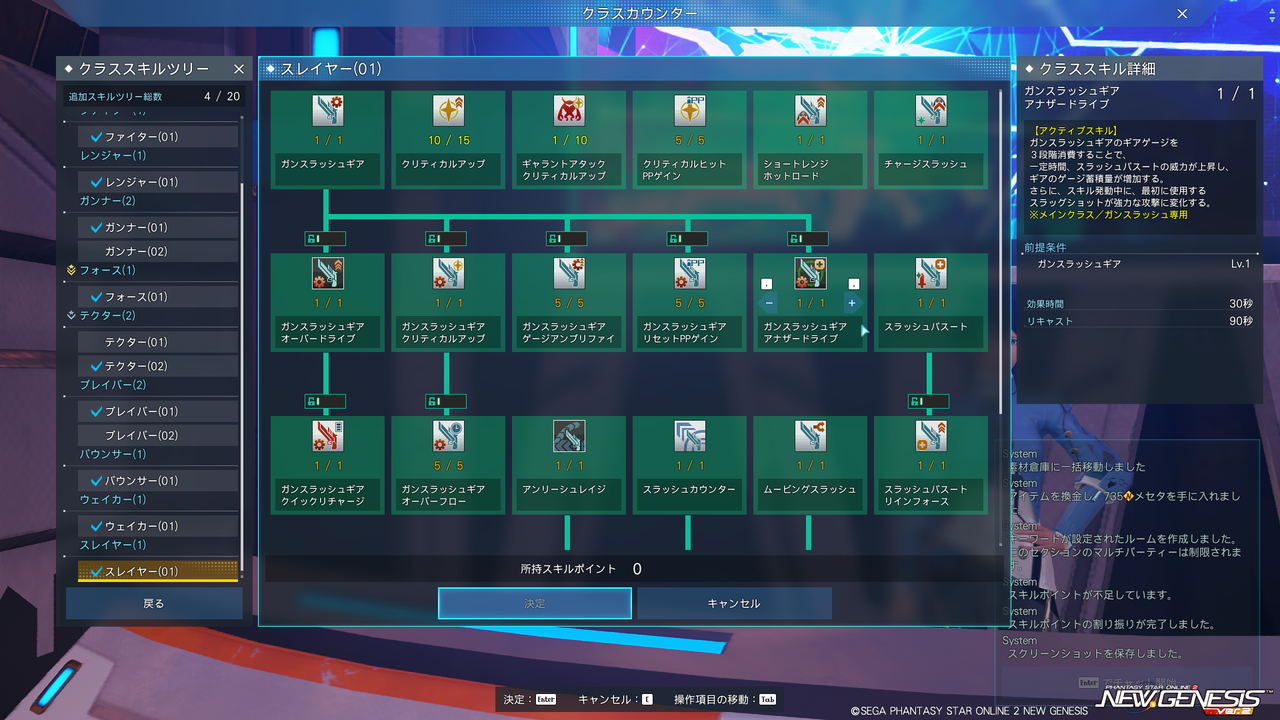Select the スラッシュカウンター skill icon
Image resolution: width=1280 pixels, height=720 pixels.
click(690, 436)
